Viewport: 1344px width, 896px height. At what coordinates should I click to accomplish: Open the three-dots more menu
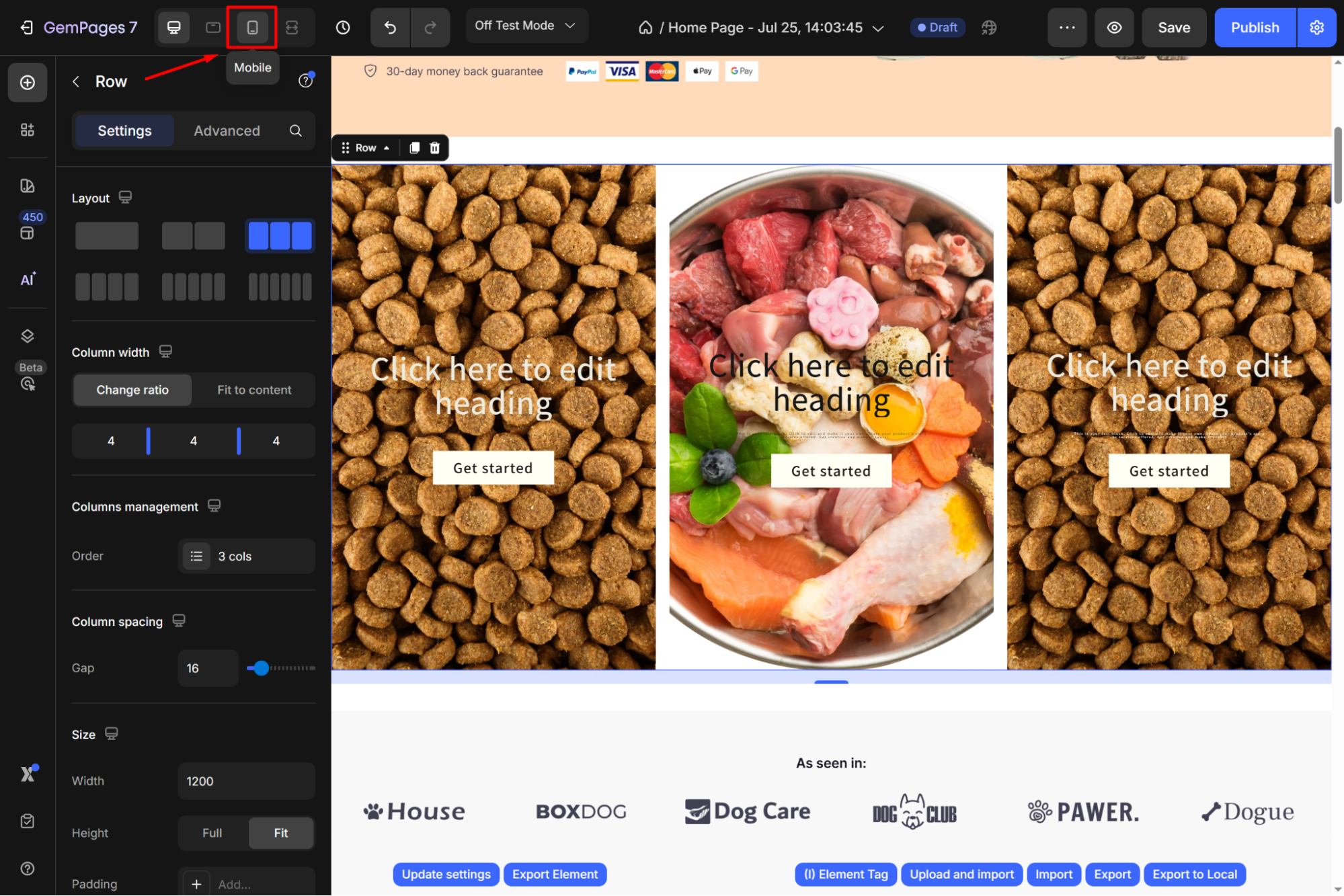[1067, 28]
